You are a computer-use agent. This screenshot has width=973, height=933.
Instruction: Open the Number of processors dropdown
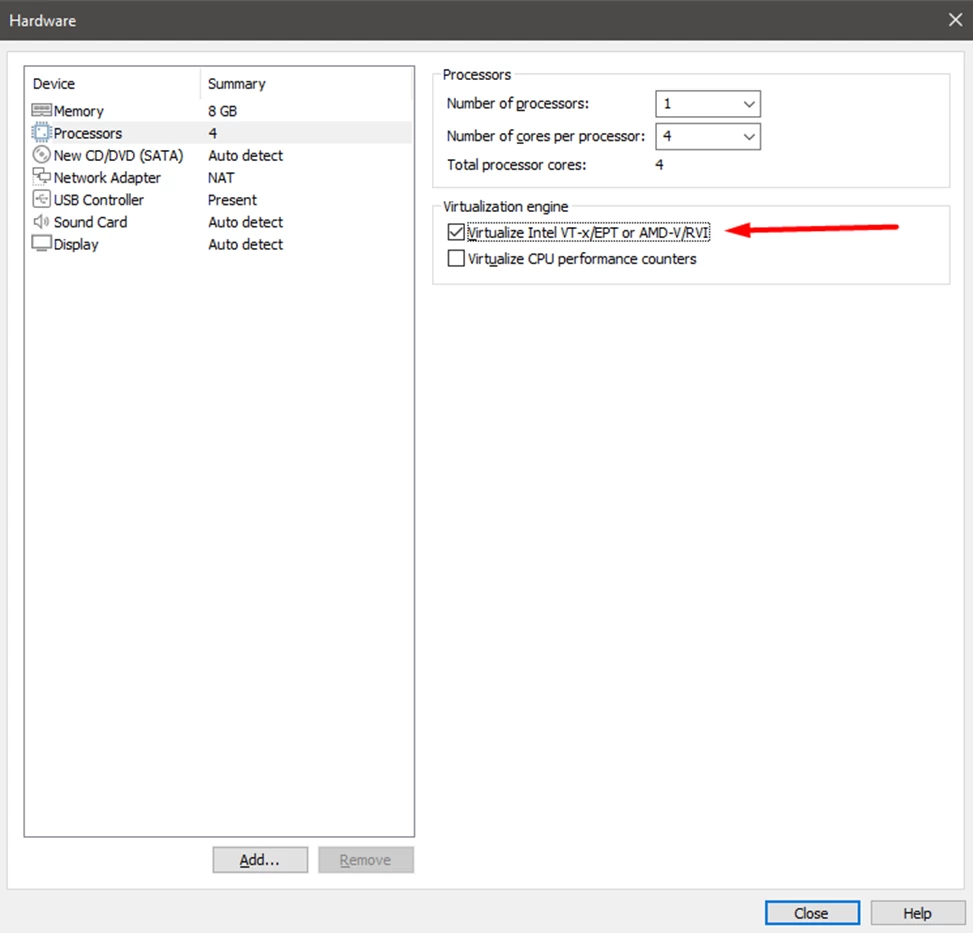(x=708, y=104)
